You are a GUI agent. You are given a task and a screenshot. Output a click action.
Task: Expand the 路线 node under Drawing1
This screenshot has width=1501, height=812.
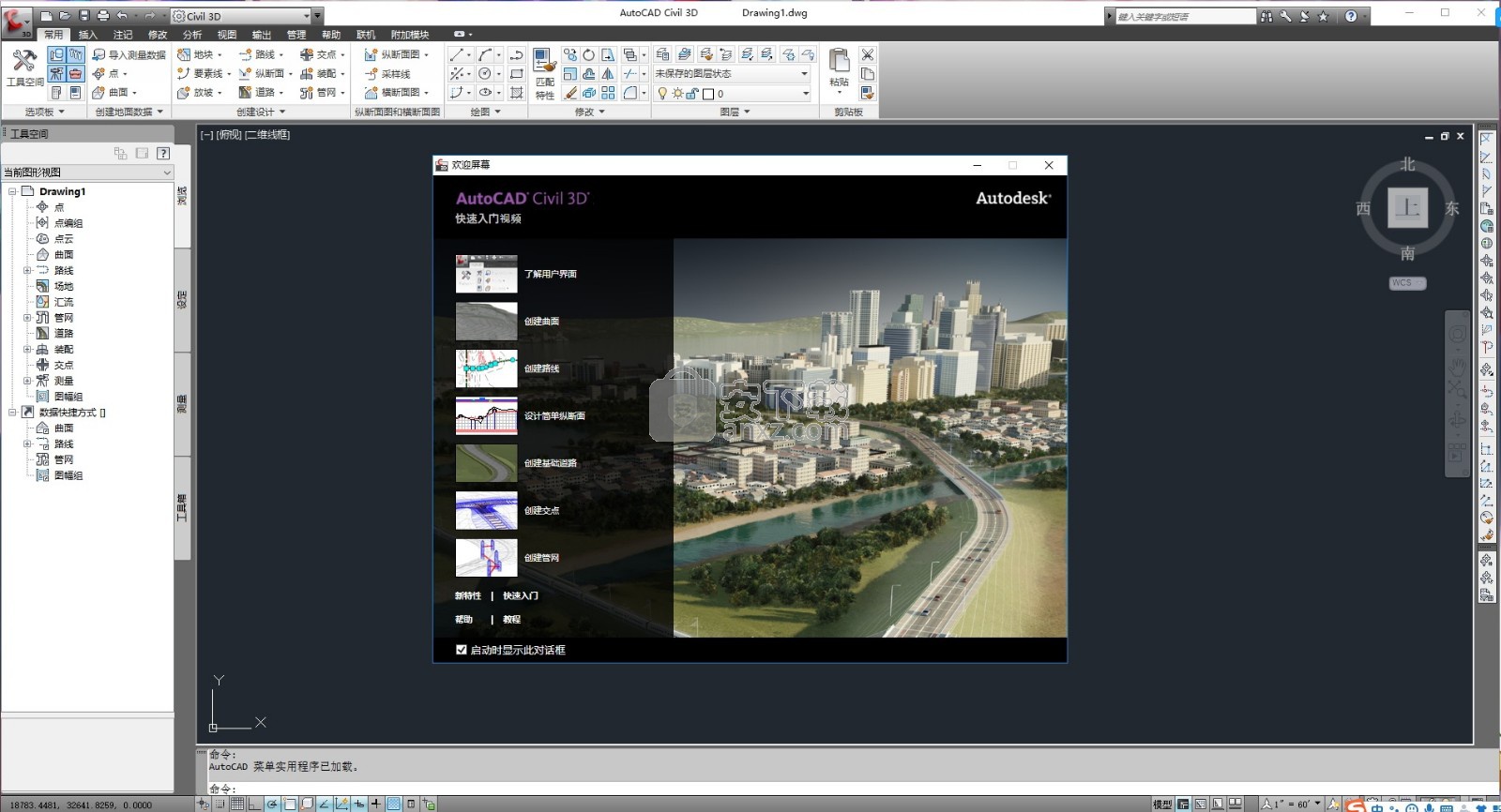[x=26, y=270]
